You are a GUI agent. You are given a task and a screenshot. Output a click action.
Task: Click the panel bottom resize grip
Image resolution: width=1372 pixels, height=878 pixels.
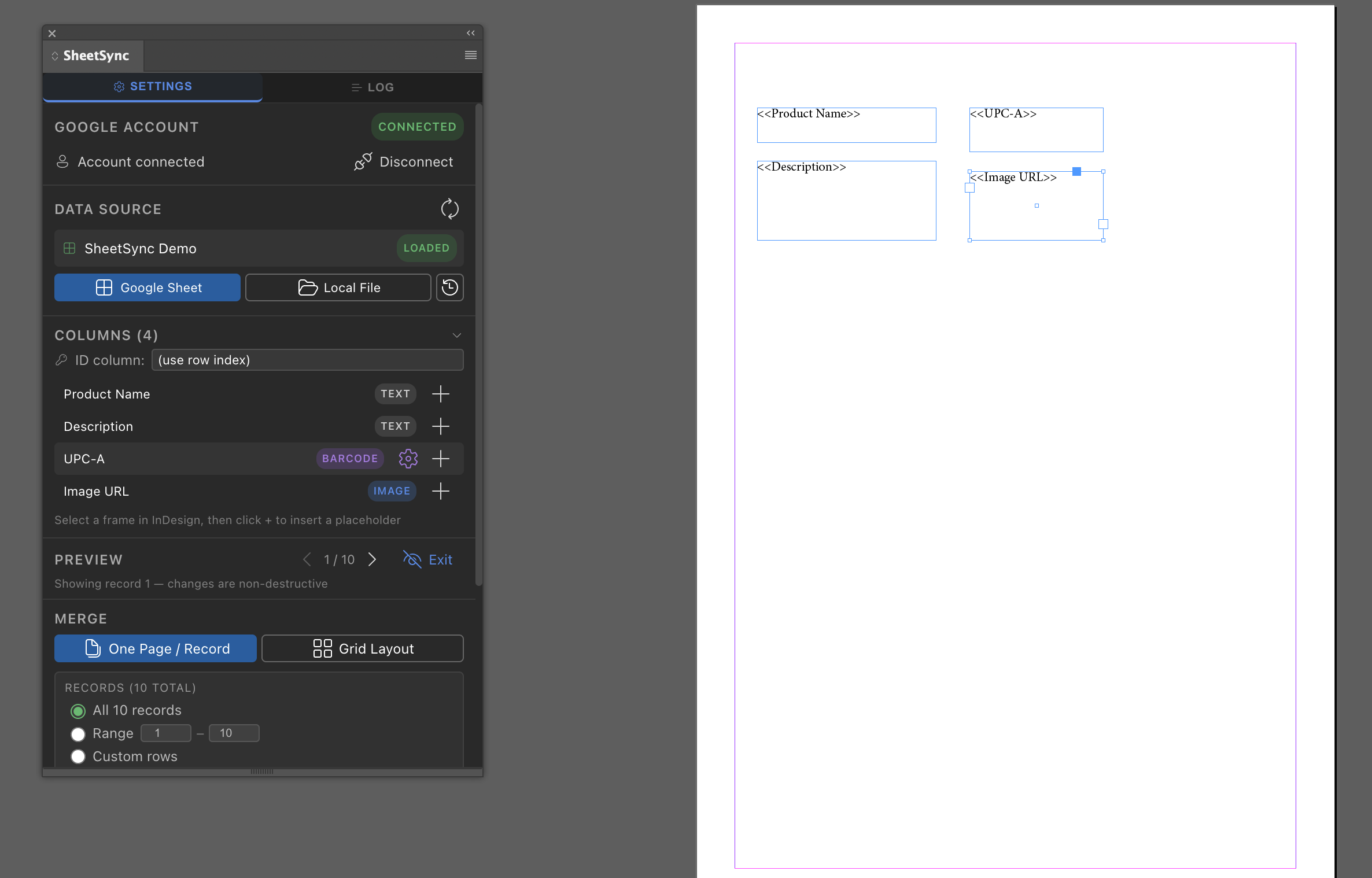(262, 772)
